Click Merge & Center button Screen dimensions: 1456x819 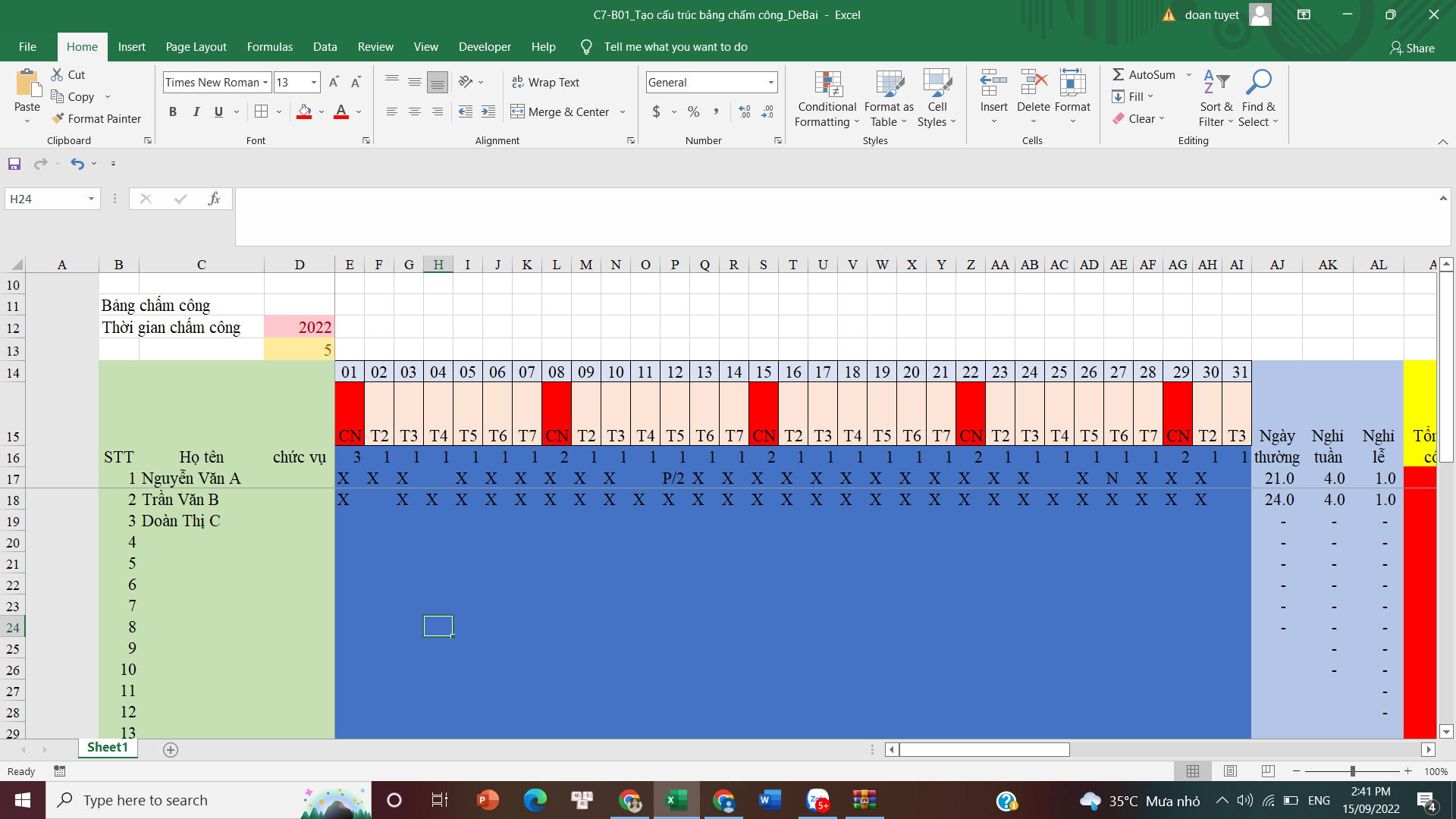point(560,111)
